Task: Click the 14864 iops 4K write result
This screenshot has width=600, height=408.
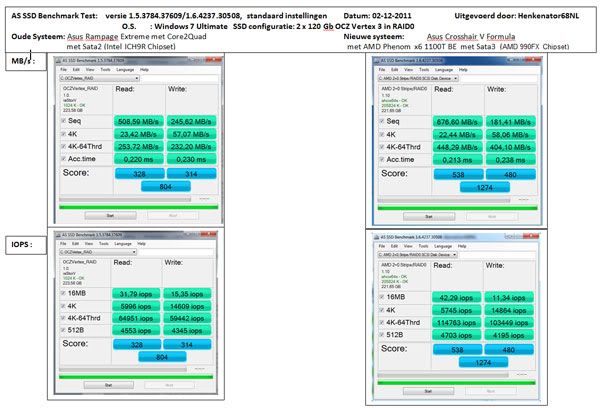Action: 509,310
